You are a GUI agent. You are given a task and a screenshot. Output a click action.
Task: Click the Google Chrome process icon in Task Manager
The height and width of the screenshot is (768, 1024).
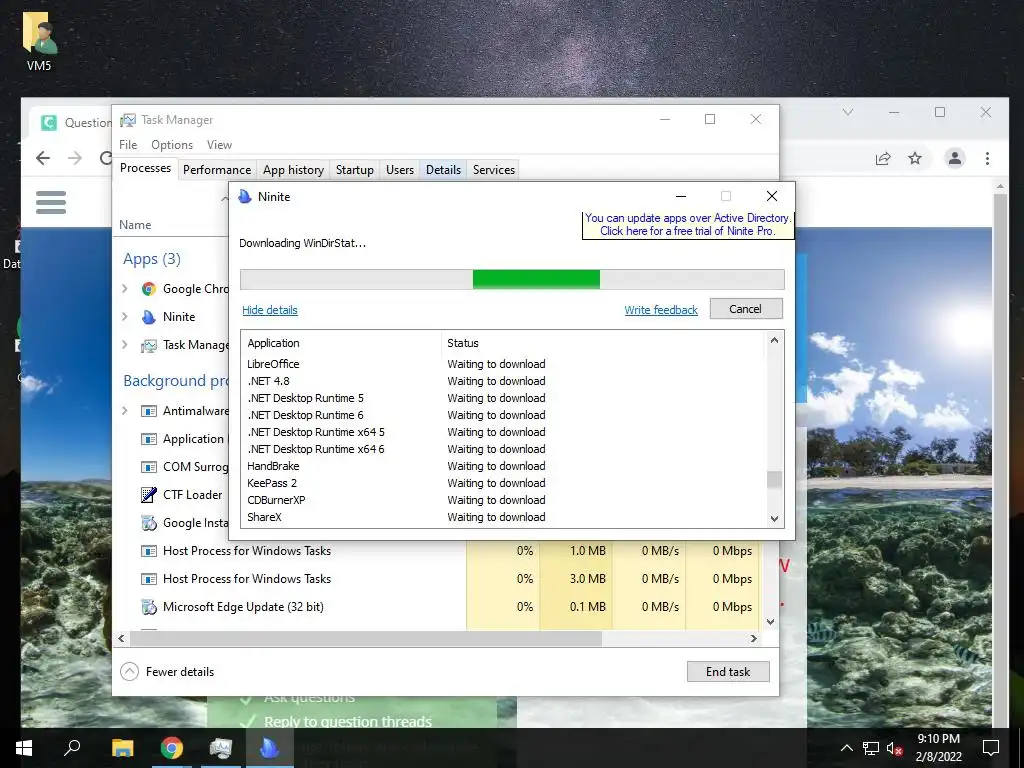pos(149,289)
